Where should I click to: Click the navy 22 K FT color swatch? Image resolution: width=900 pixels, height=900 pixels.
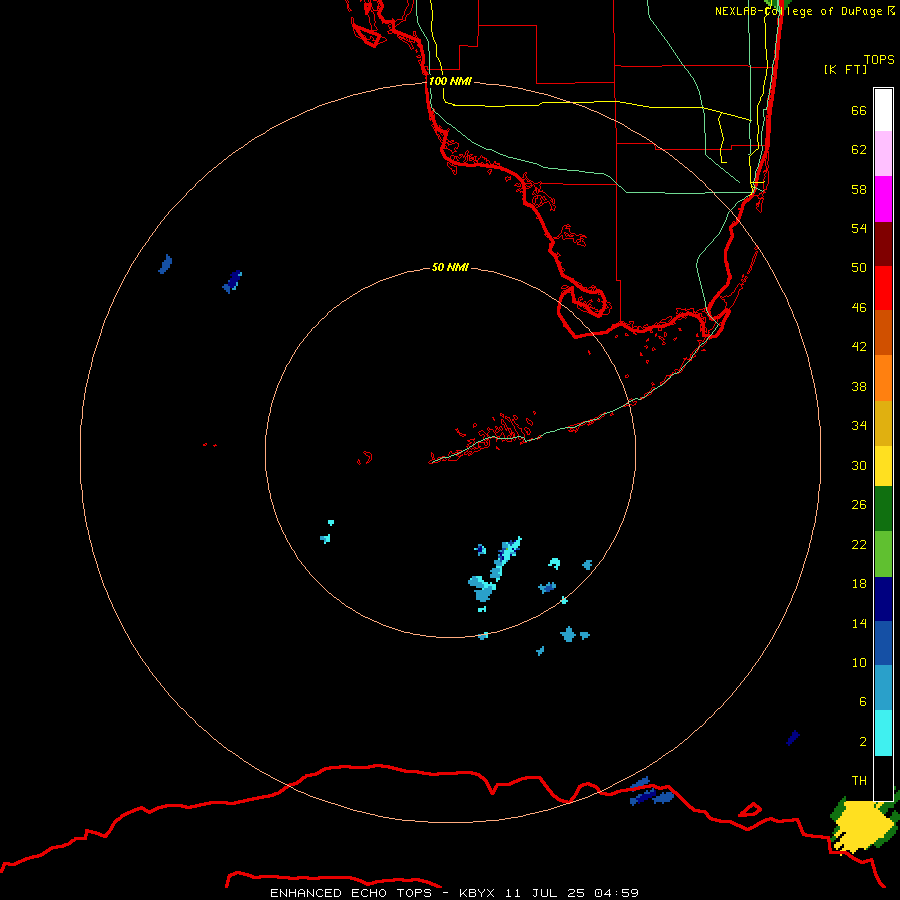883,599
